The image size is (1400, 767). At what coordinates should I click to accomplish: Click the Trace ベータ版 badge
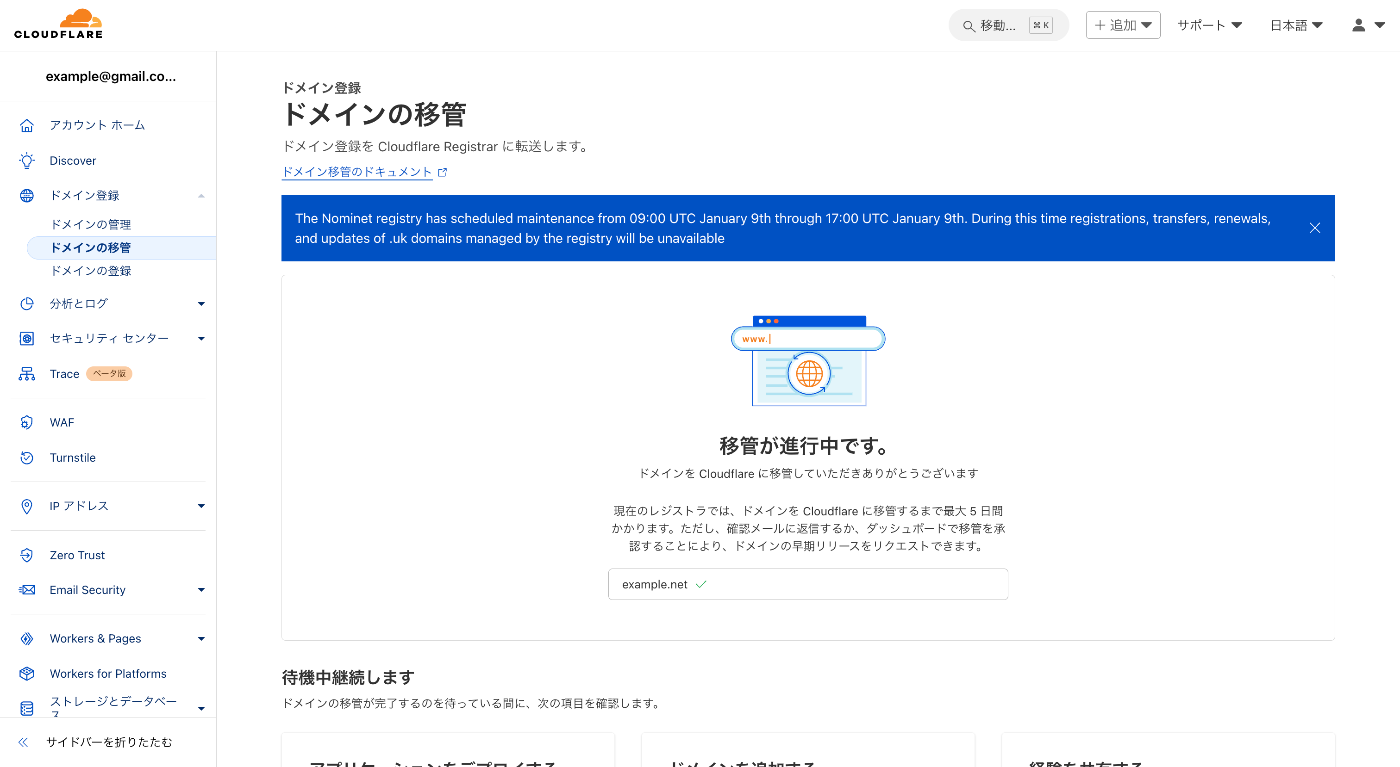tap(109, 374)
